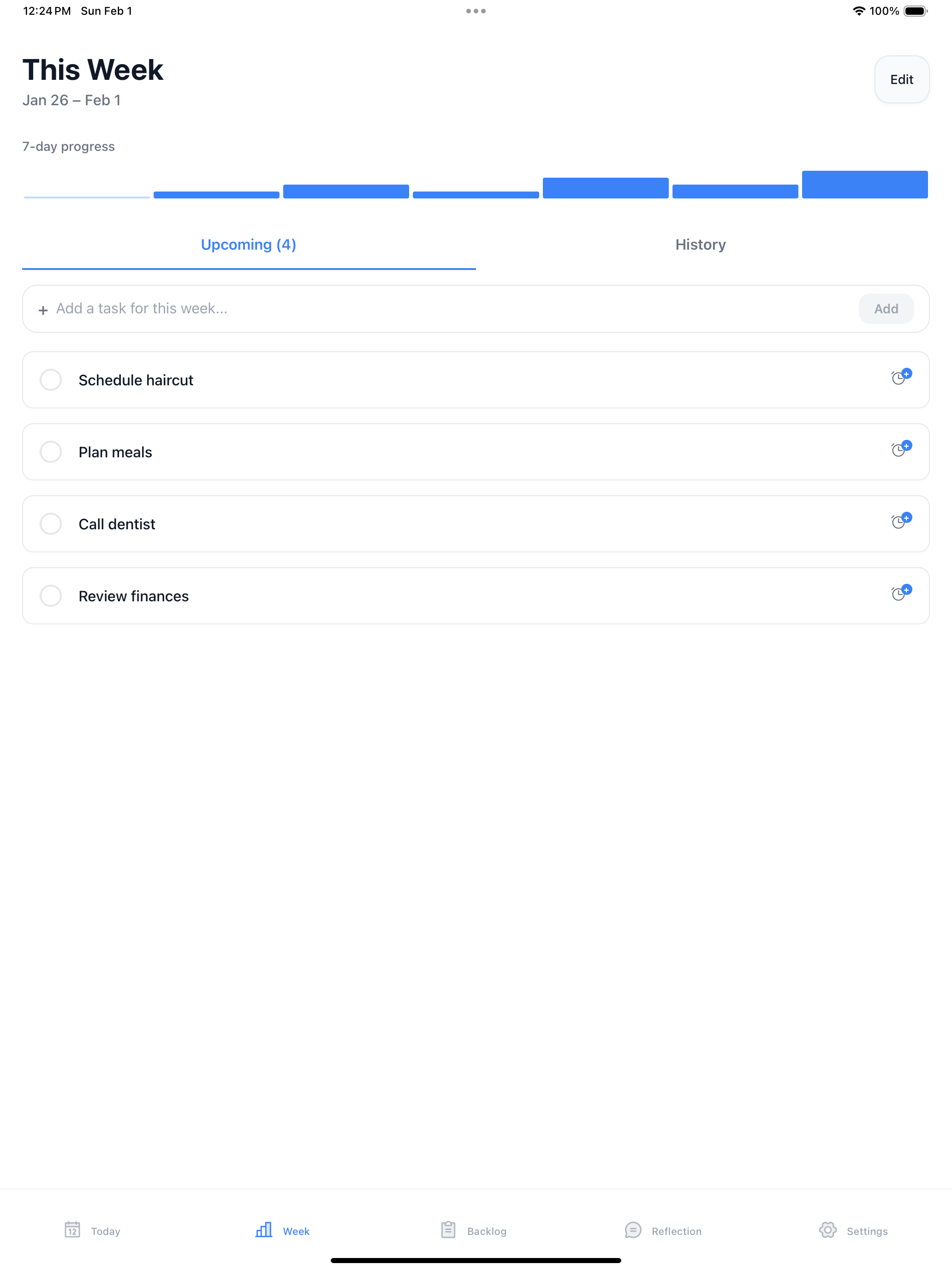The width and height of the screenshot is (952, 1270).
Task: Tap the Week chart tab icon
Action: click(263, 1230)
